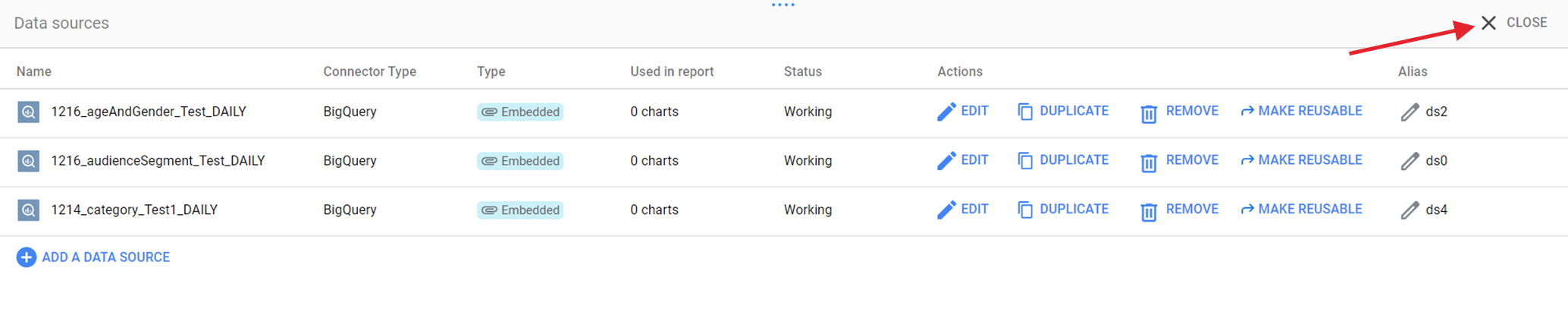
Task: Open editor for 1216_audienceSegment_Test_DAILY
Action: tap(963, 160)
